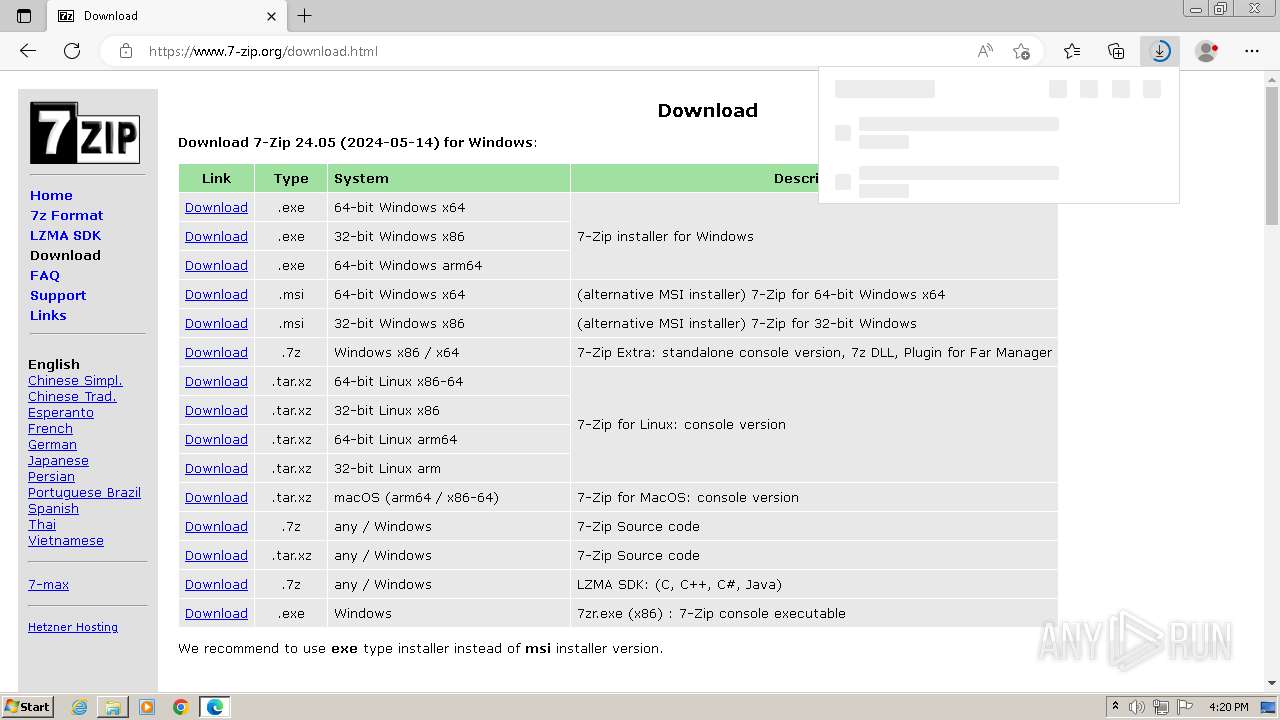Viewport: 1280px width, 720px height.
Task: Open the Hetzner Hosting link
Action: pyautogui.click(x=73, y=627)
